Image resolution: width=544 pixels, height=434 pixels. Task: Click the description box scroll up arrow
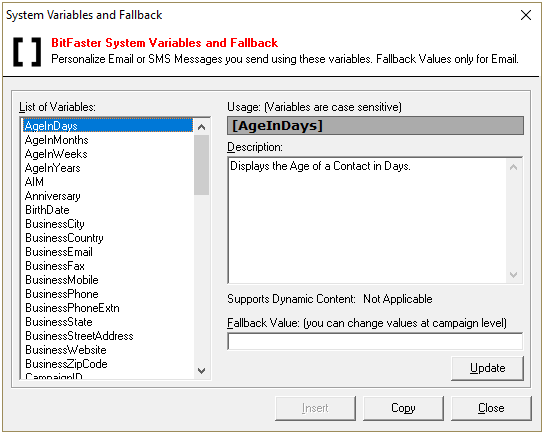point(513,167)
